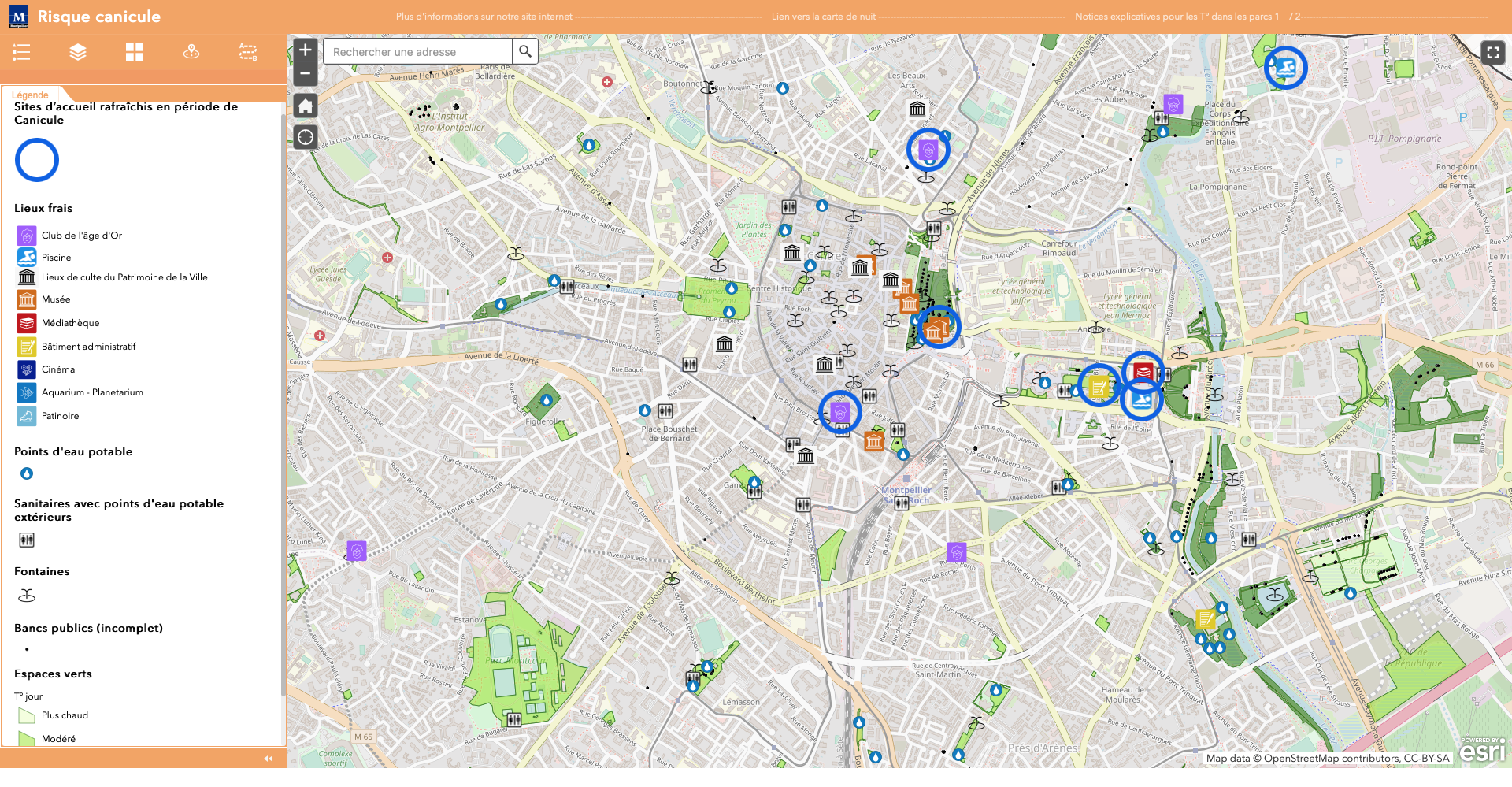Open the 'Plus d'informations sur notre site internet' link

click(484, 17)
